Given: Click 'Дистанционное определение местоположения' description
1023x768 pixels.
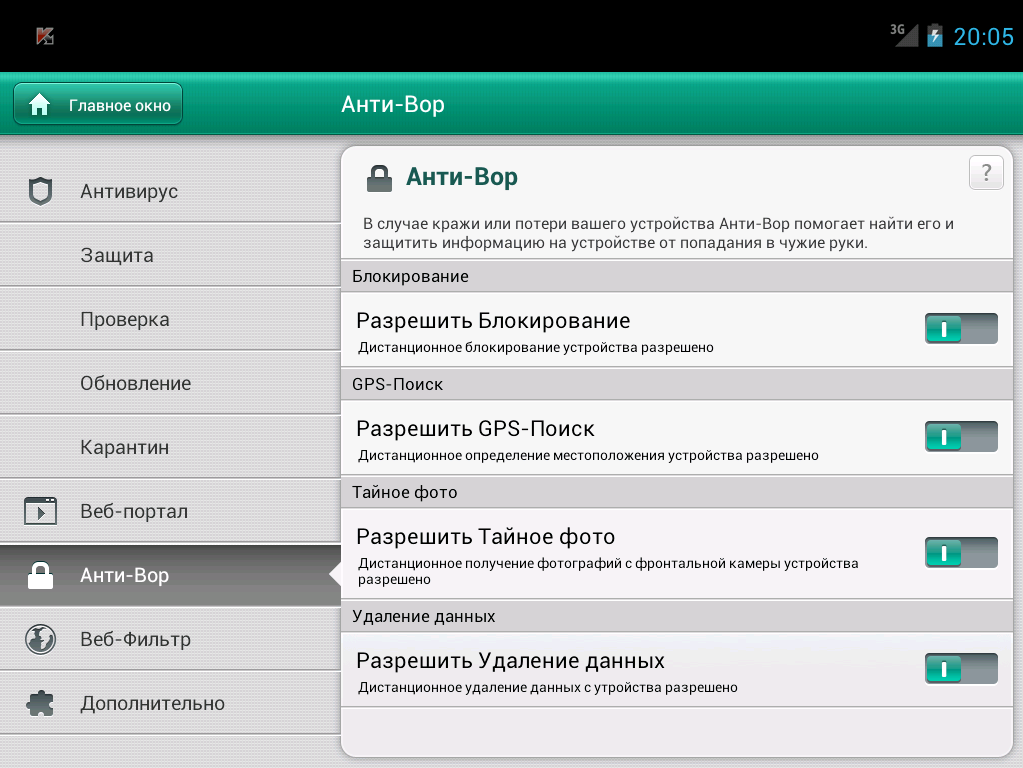Looking at the screenshot, I should (588, 455).
